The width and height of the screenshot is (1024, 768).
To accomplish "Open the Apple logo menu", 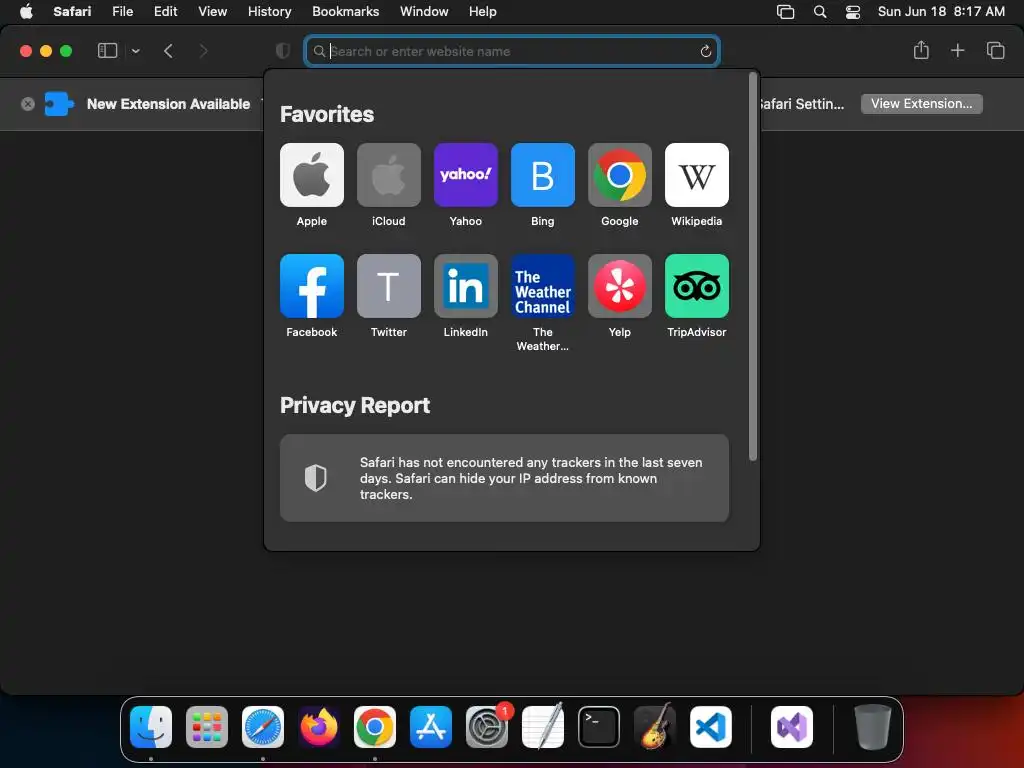I will coord(26,12).
